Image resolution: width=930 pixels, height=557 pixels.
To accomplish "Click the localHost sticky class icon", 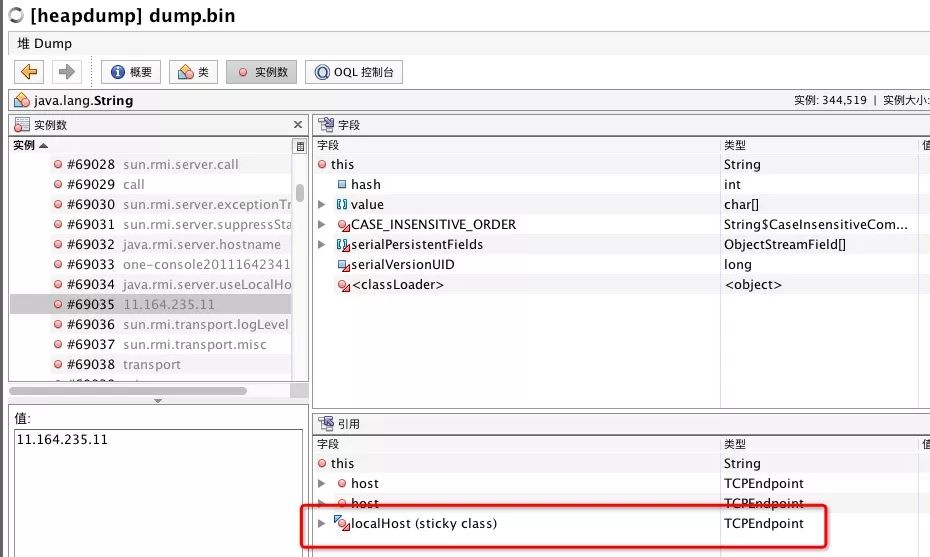I will pyautogui.click(x=342, y=523).
